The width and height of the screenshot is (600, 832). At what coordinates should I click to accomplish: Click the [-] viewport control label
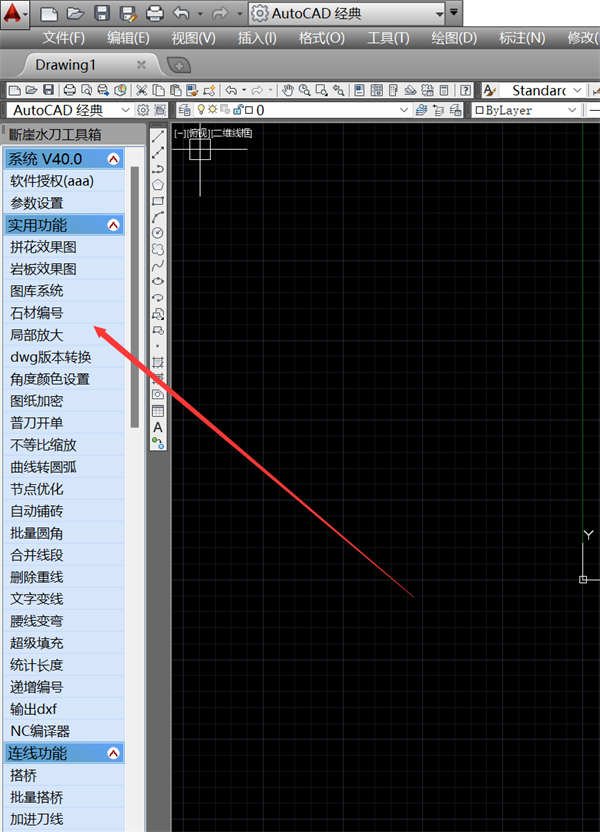[x=180, y=133]
